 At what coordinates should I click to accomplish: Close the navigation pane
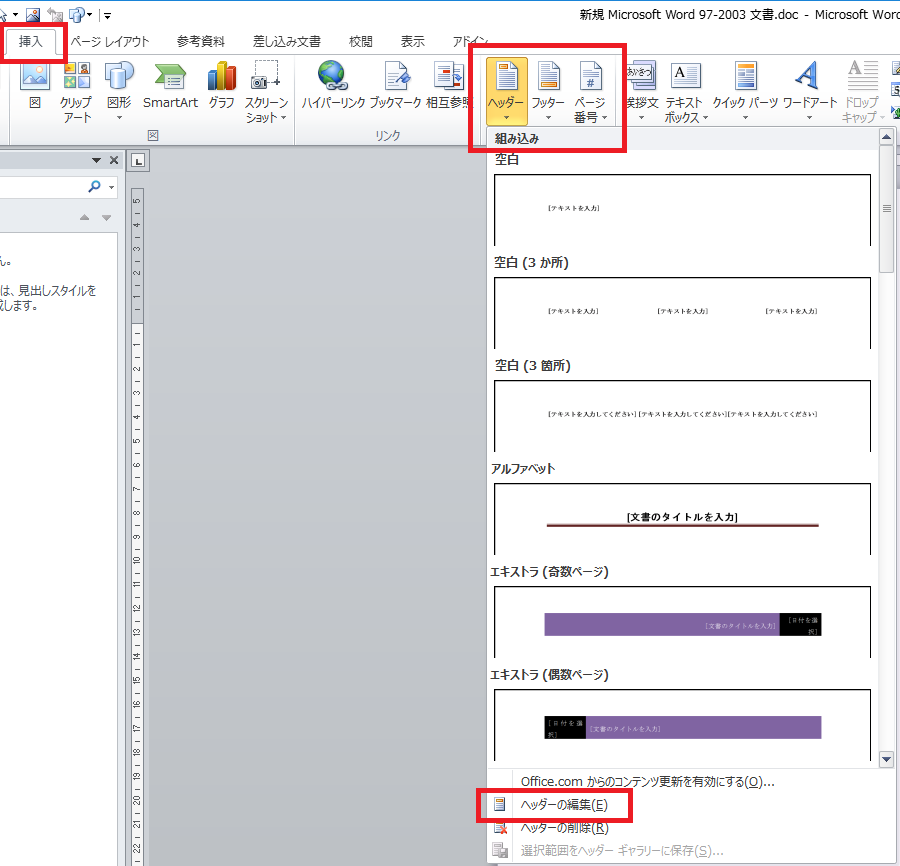(114, 160)
